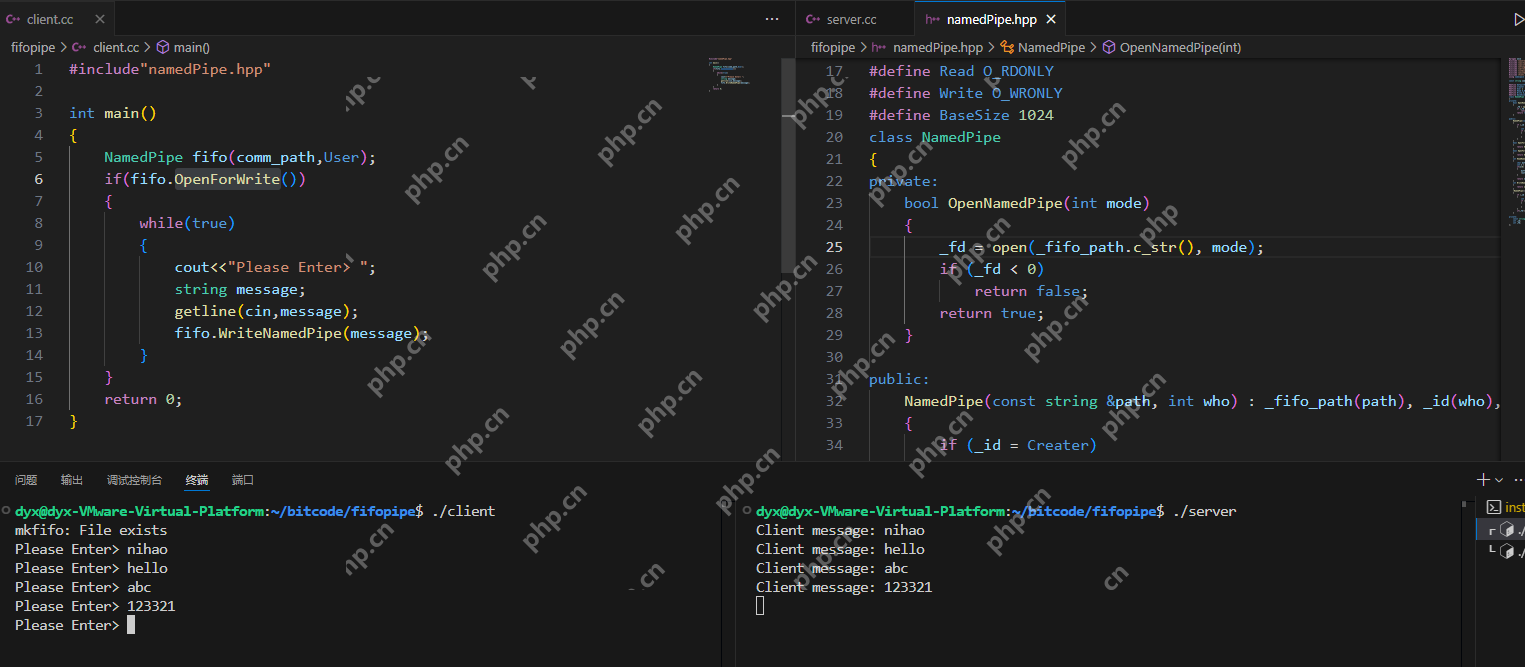Expand the NamedPipe class breadcrumb
This screenshot has width=1525, height=667.
[1051, 47]
